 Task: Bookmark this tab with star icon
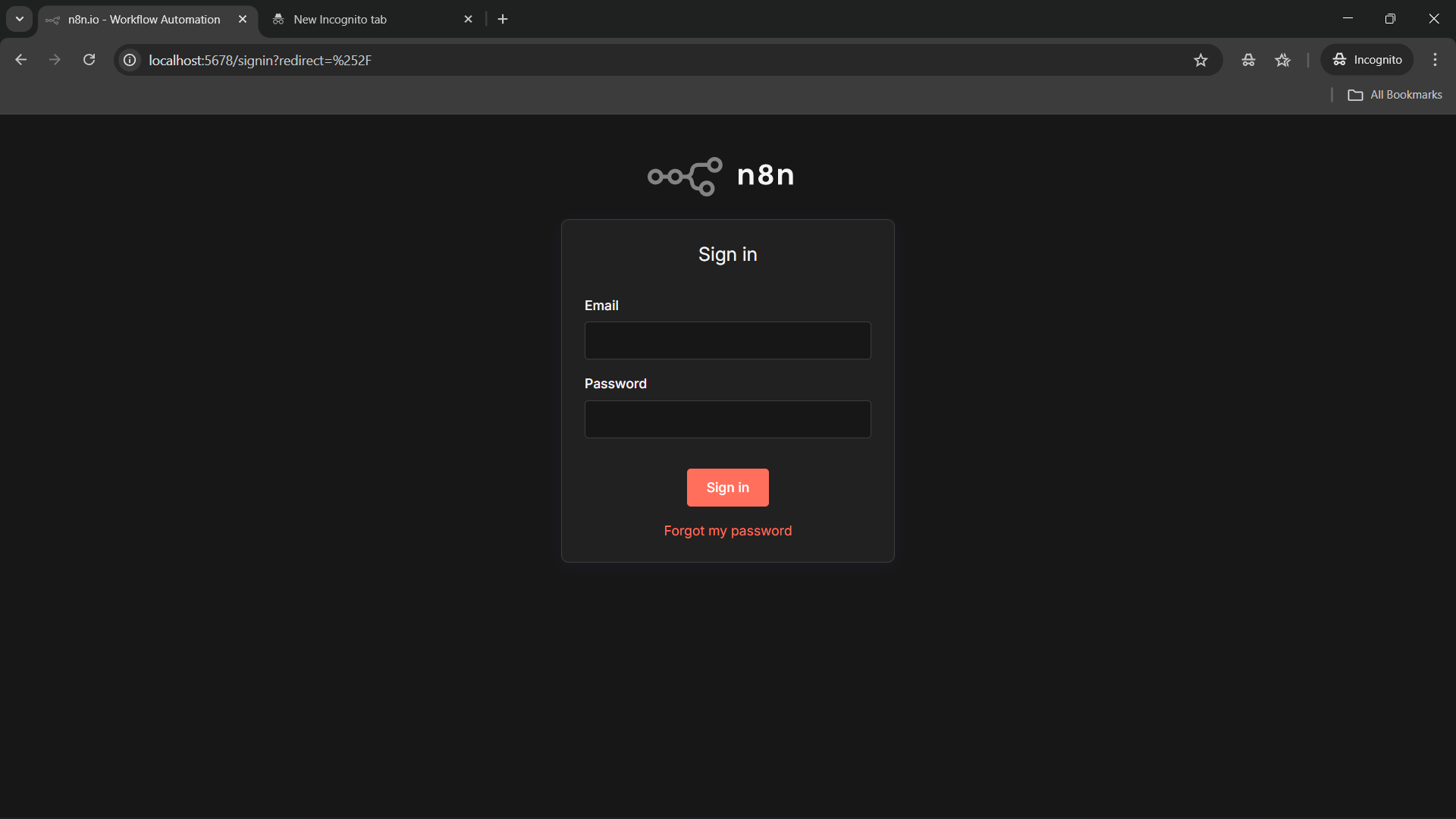pos(1200,60)
